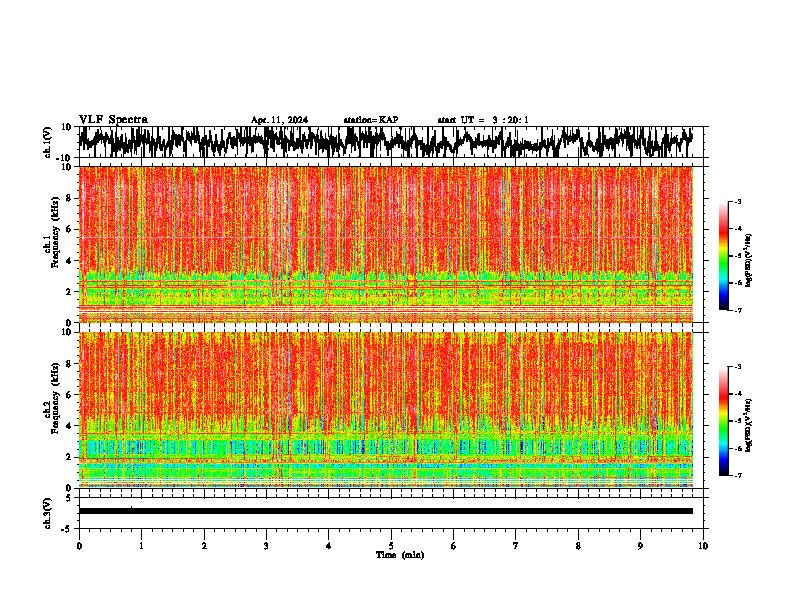
Task: Click the ch.1 "Frequency (kHz)" axis label
Action: [55, 232]
